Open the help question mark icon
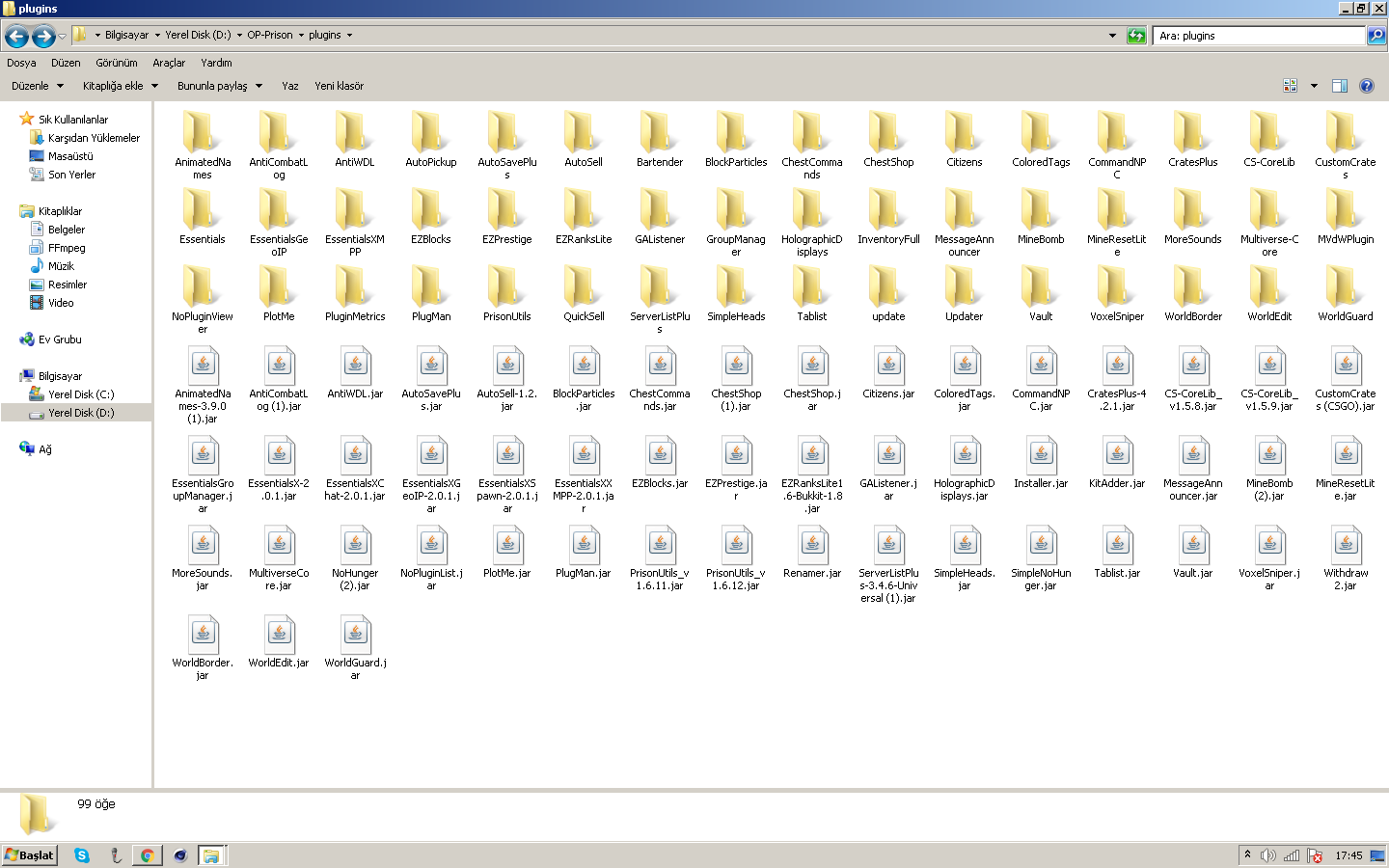This screenshot has width=1389, height=868. [x=1367, y=86]
